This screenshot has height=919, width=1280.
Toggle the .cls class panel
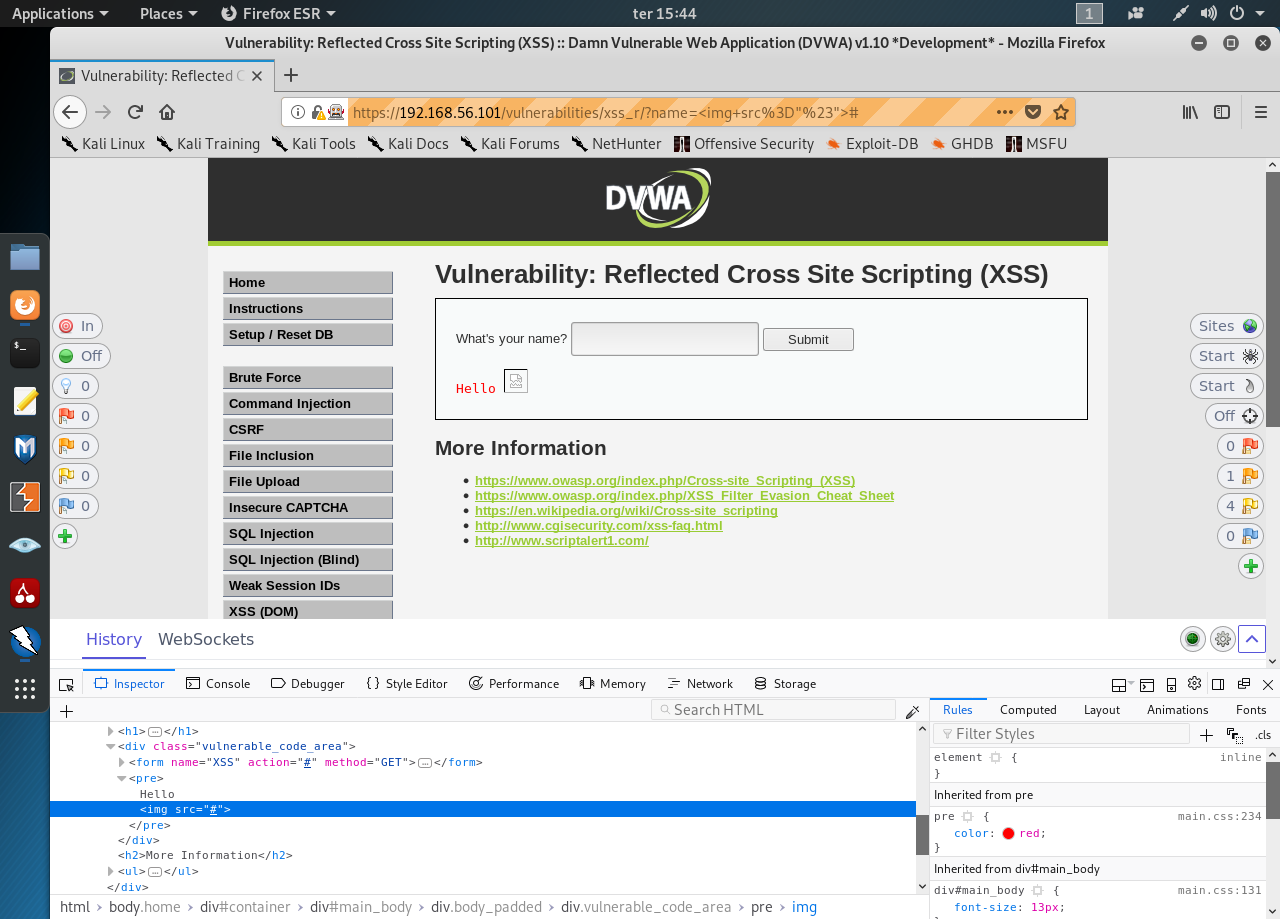[1263, 735]
